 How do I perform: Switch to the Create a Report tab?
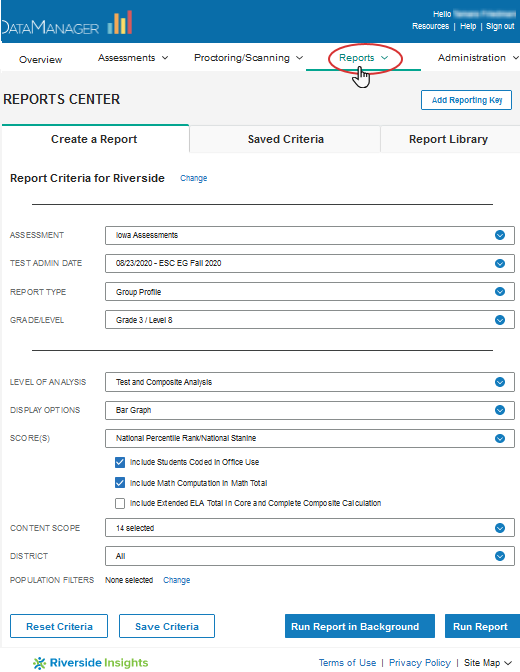(95, 139)
